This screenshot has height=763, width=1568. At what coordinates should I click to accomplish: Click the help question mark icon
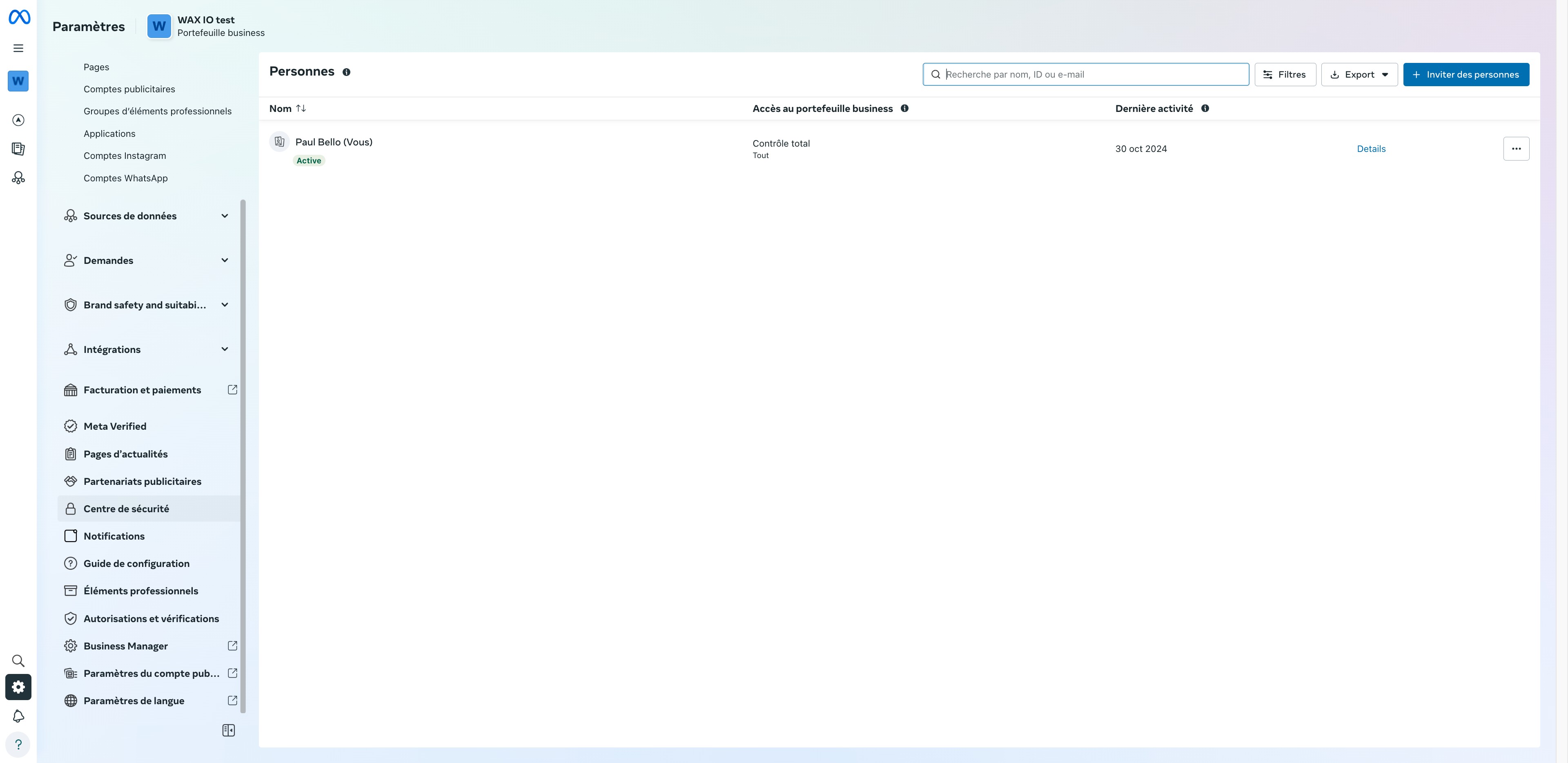pos(18,744)
